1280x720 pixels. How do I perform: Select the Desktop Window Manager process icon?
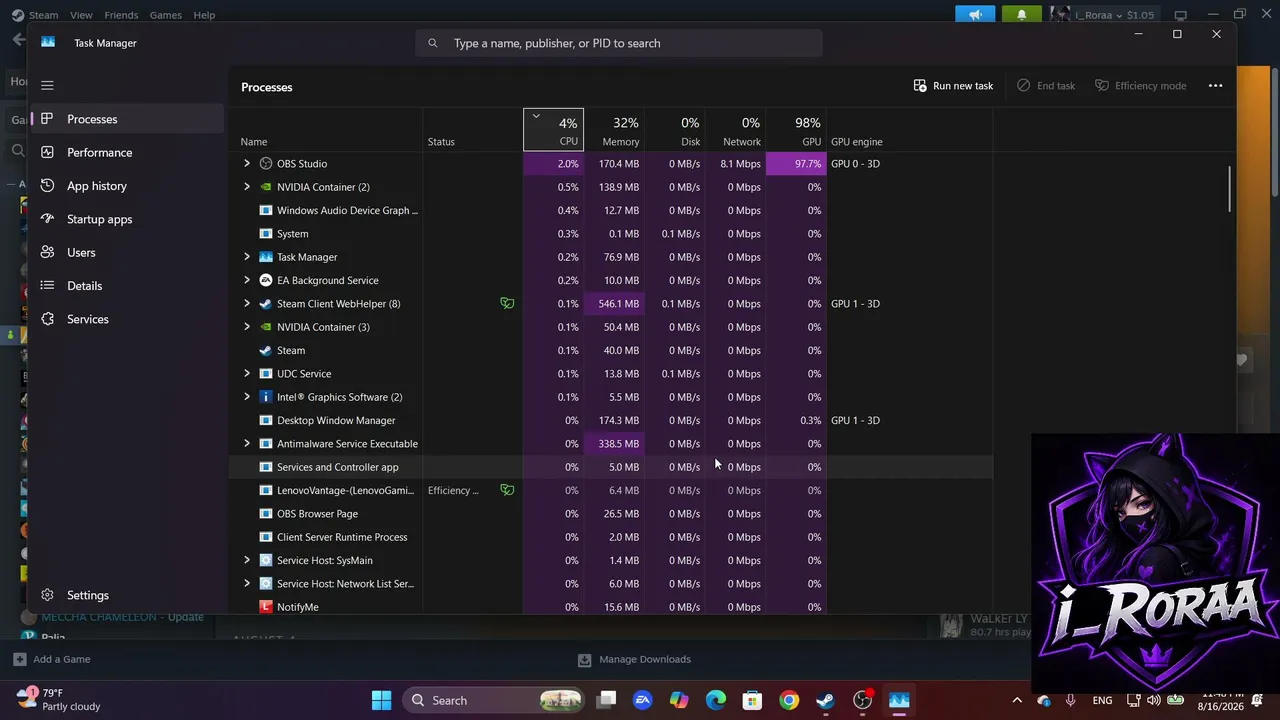pyautogui.click(x=265, y=420)
